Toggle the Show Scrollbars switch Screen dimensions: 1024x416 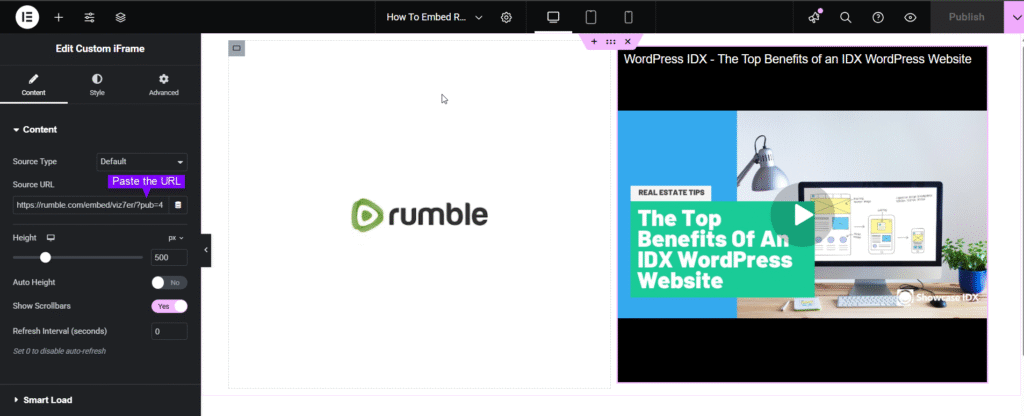(169, 306)
